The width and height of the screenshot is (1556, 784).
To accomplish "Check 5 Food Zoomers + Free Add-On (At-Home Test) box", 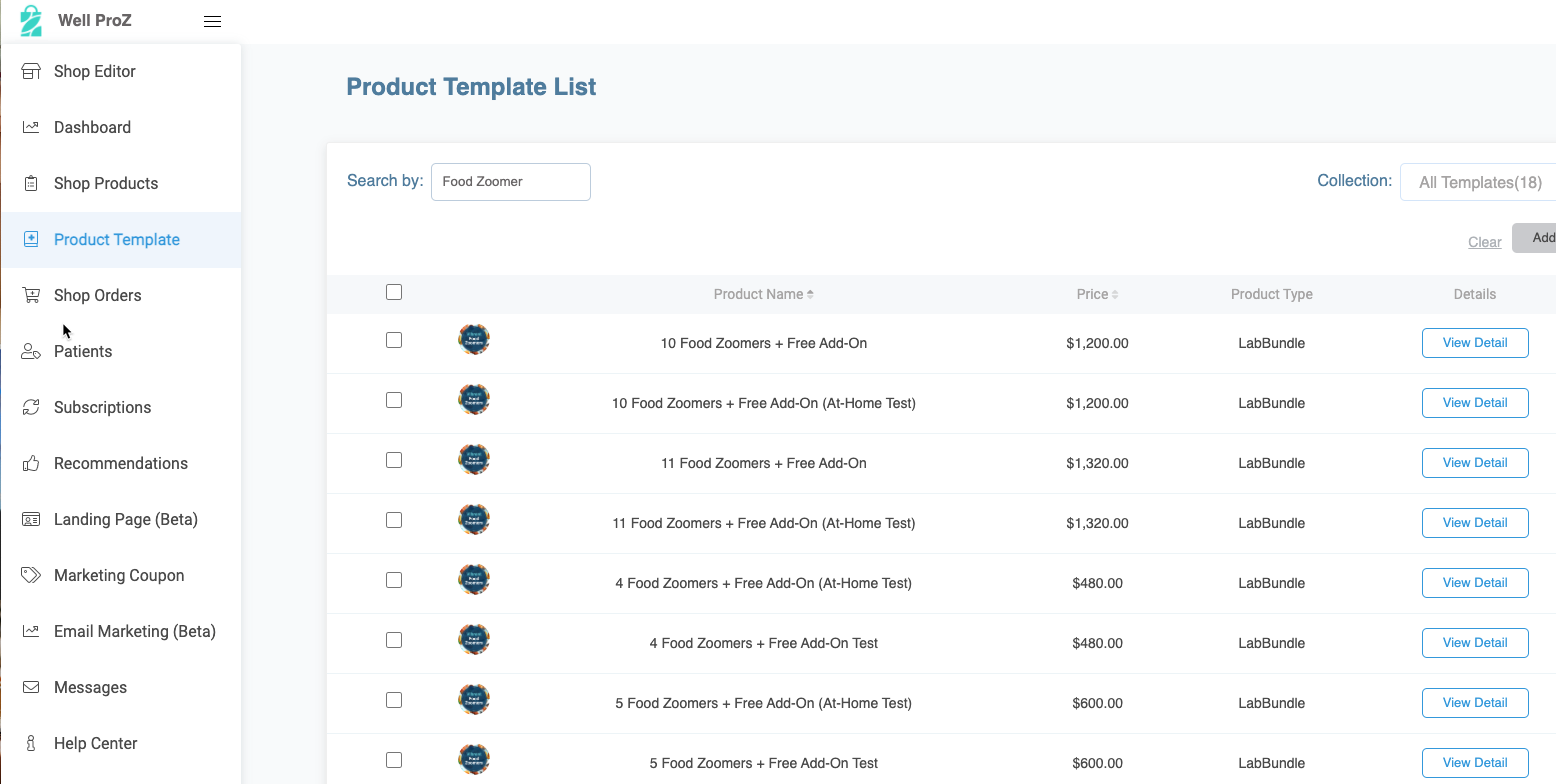I will click(394, 700).
